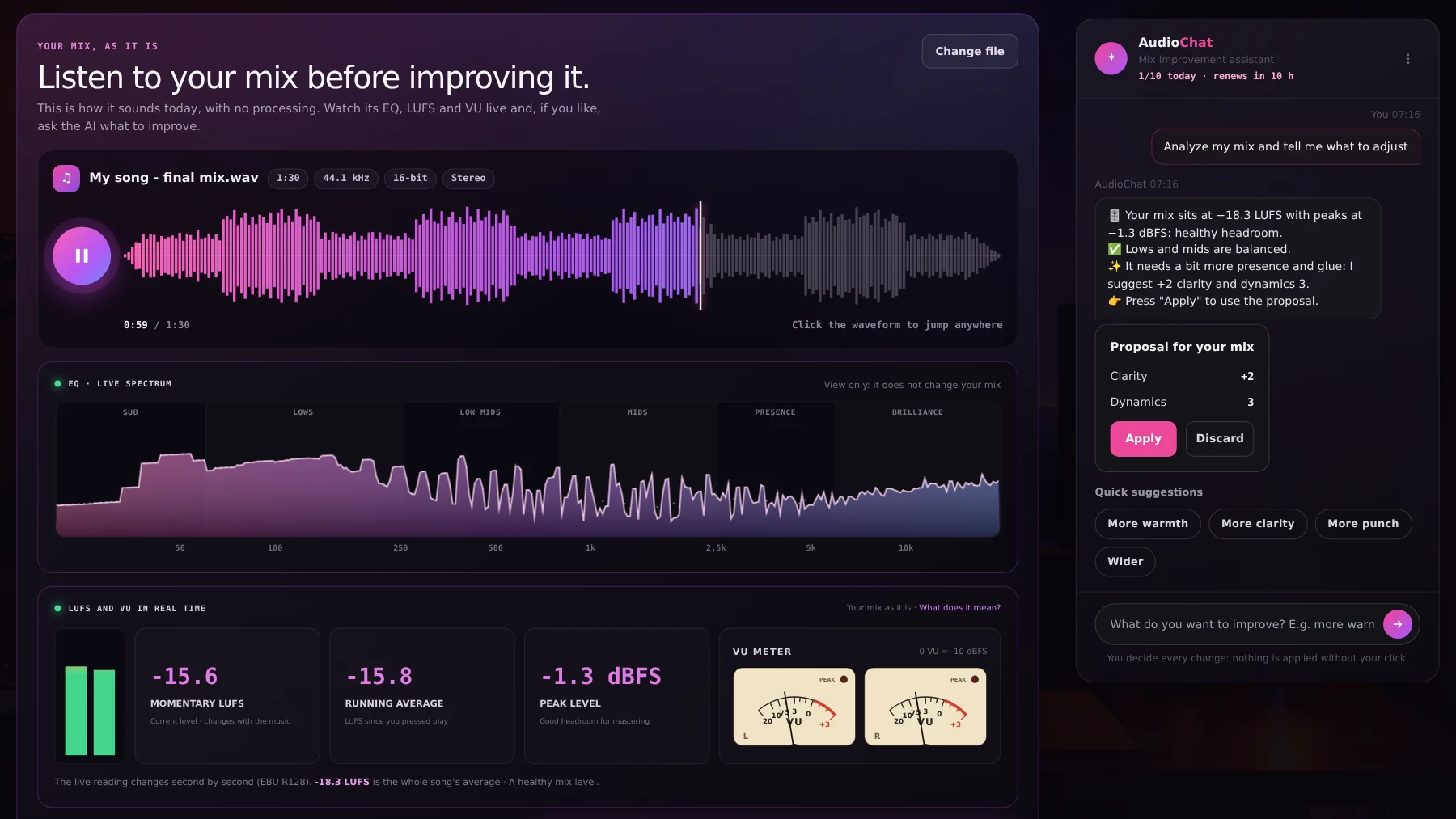Click the waveform playhead marker
Screen dimensions: 1456x819
click(700, 255)
